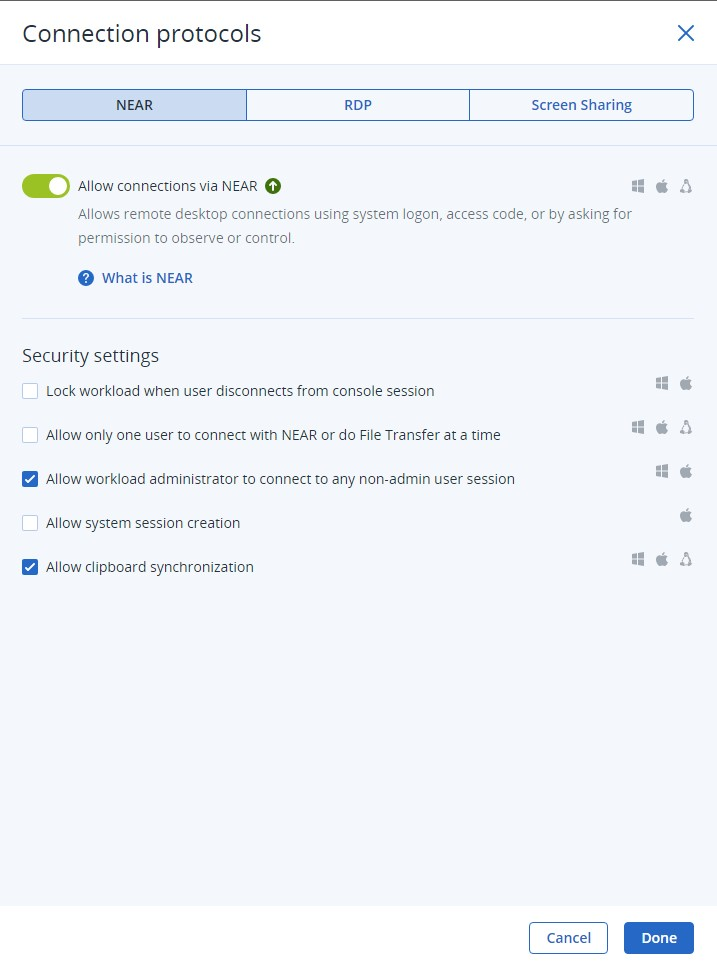Click the Windows icon on clipboard synchronization row

pos(638,559)
